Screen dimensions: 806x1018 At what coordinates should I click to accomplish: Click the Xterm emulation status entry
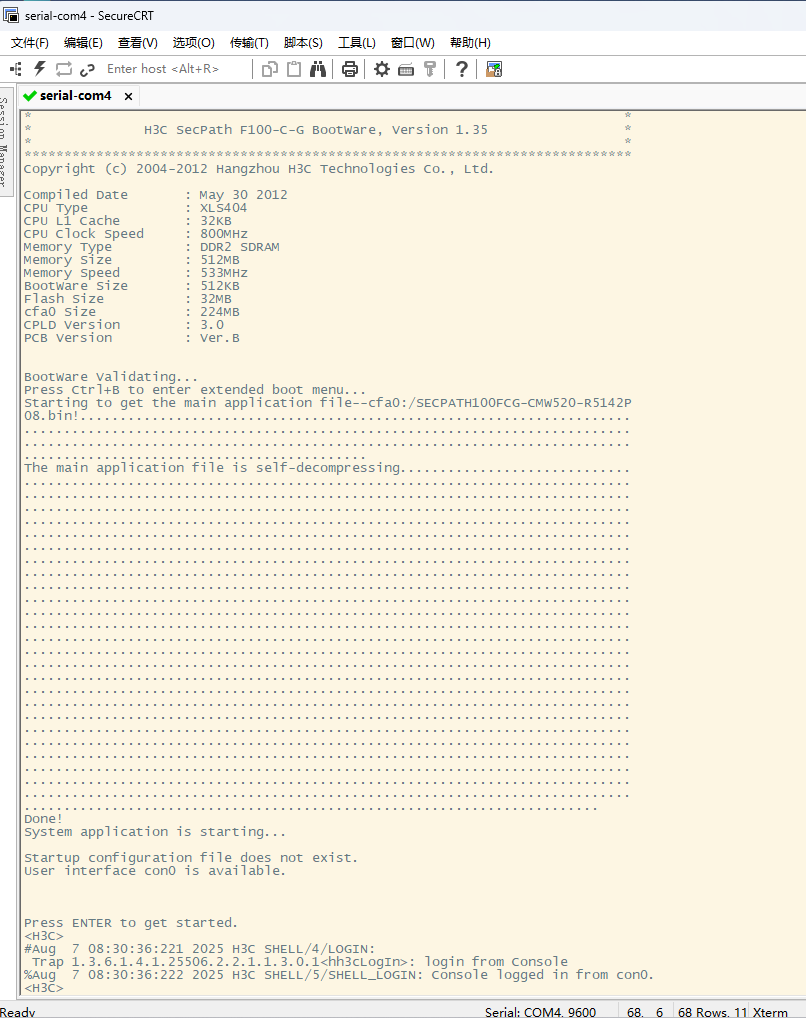pyautogui.click(x=770, y=1012)
